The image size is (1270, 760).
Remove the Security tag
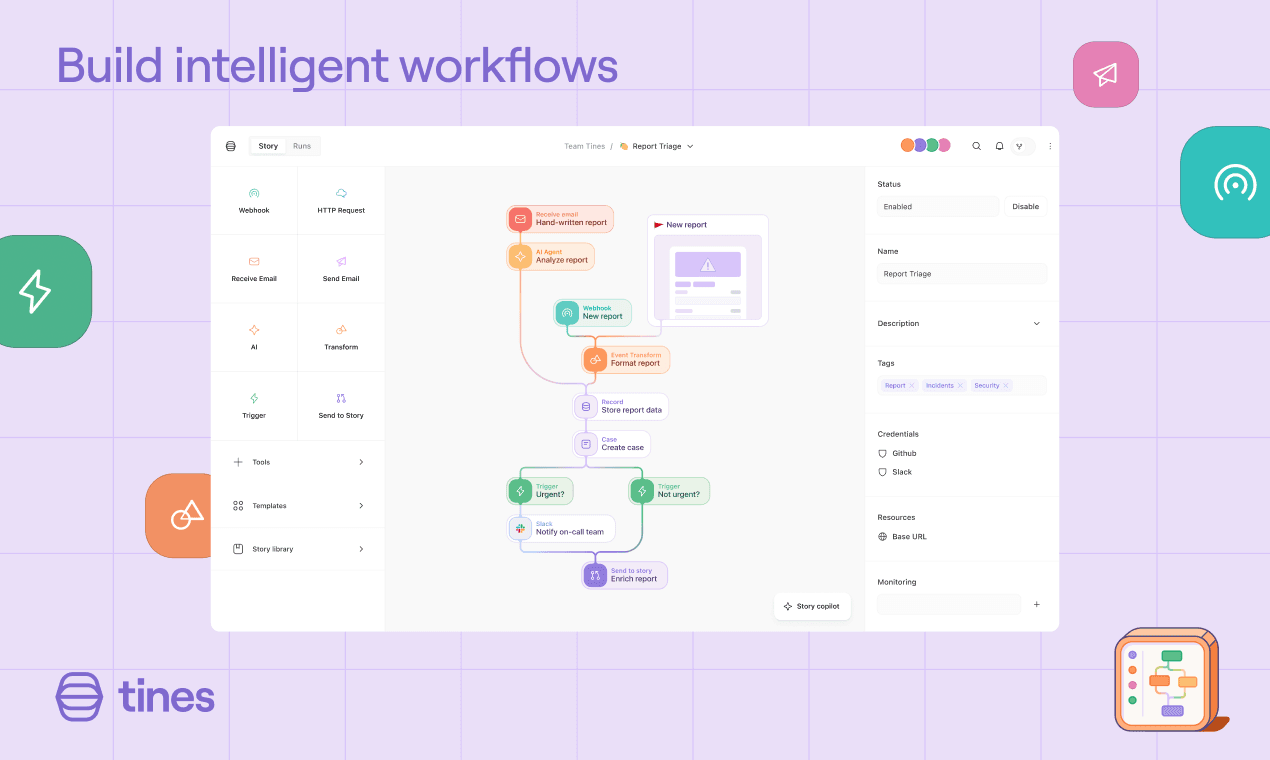pyautogui.click(x=1006, y=385)
